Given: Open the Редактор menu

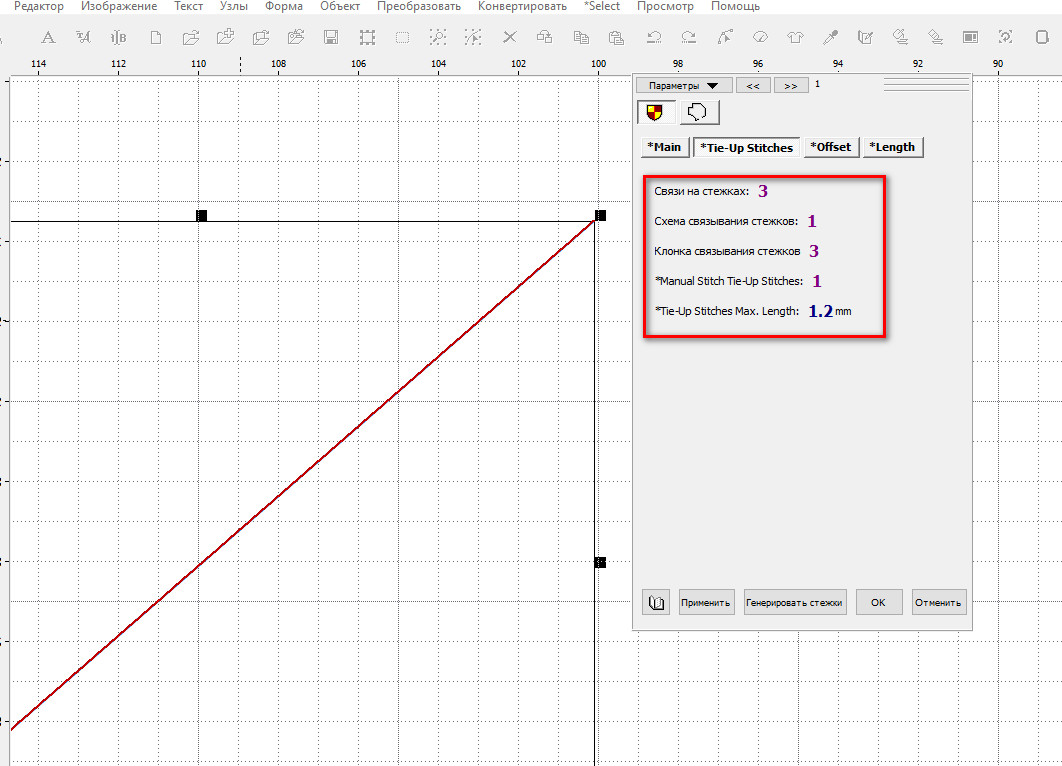Looking at the screenshot, I should click(39, 6).
